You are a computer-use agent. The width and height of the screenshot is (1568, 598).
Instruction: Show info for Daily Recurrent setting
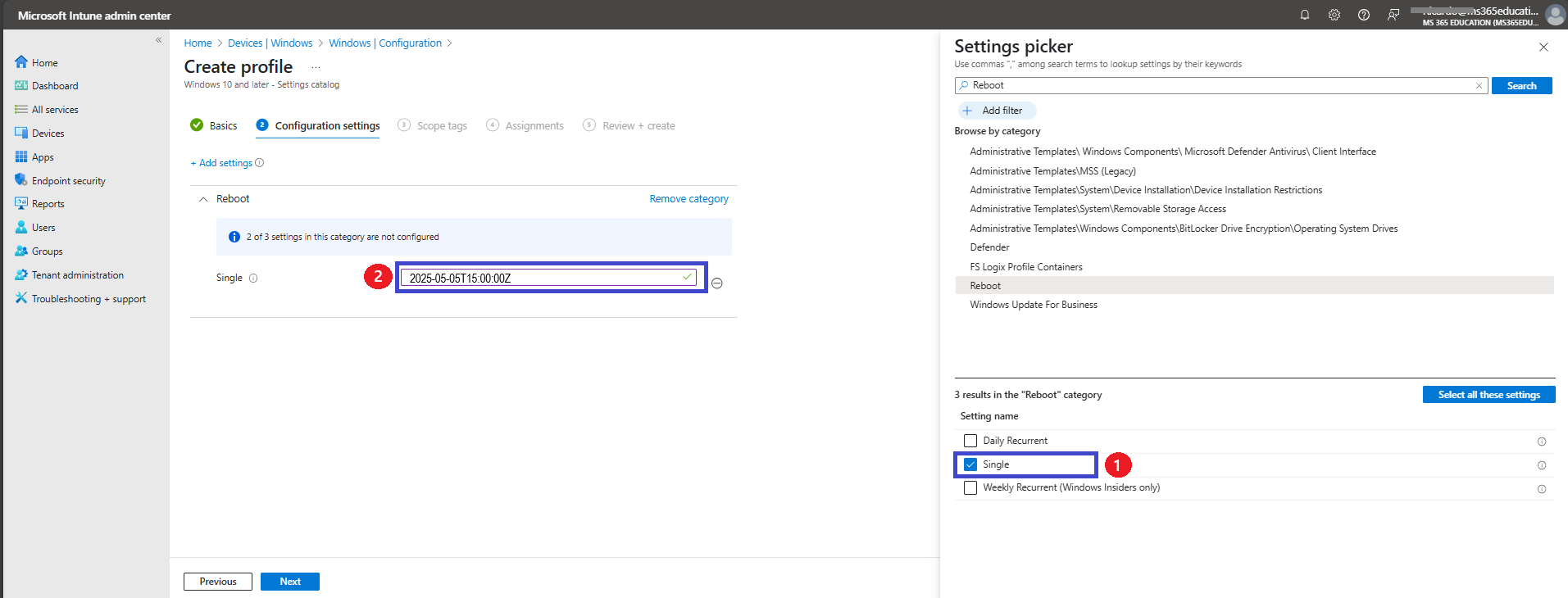(1542, 442)
